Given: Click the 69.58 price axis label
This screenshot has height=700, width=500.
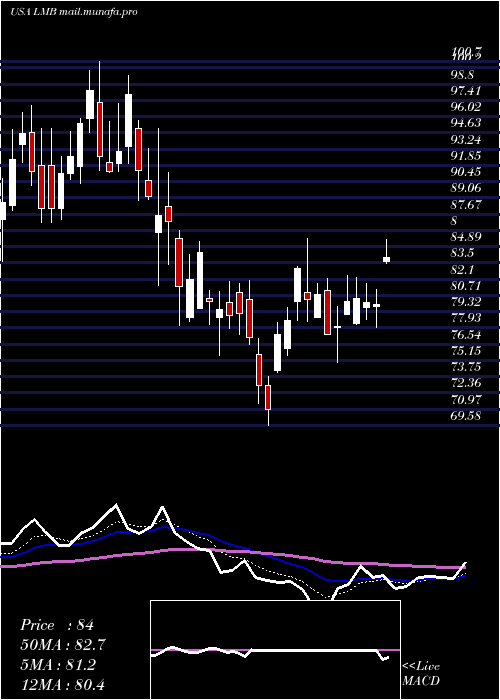Looking at the screenshot, I should (x=466, y=416).
